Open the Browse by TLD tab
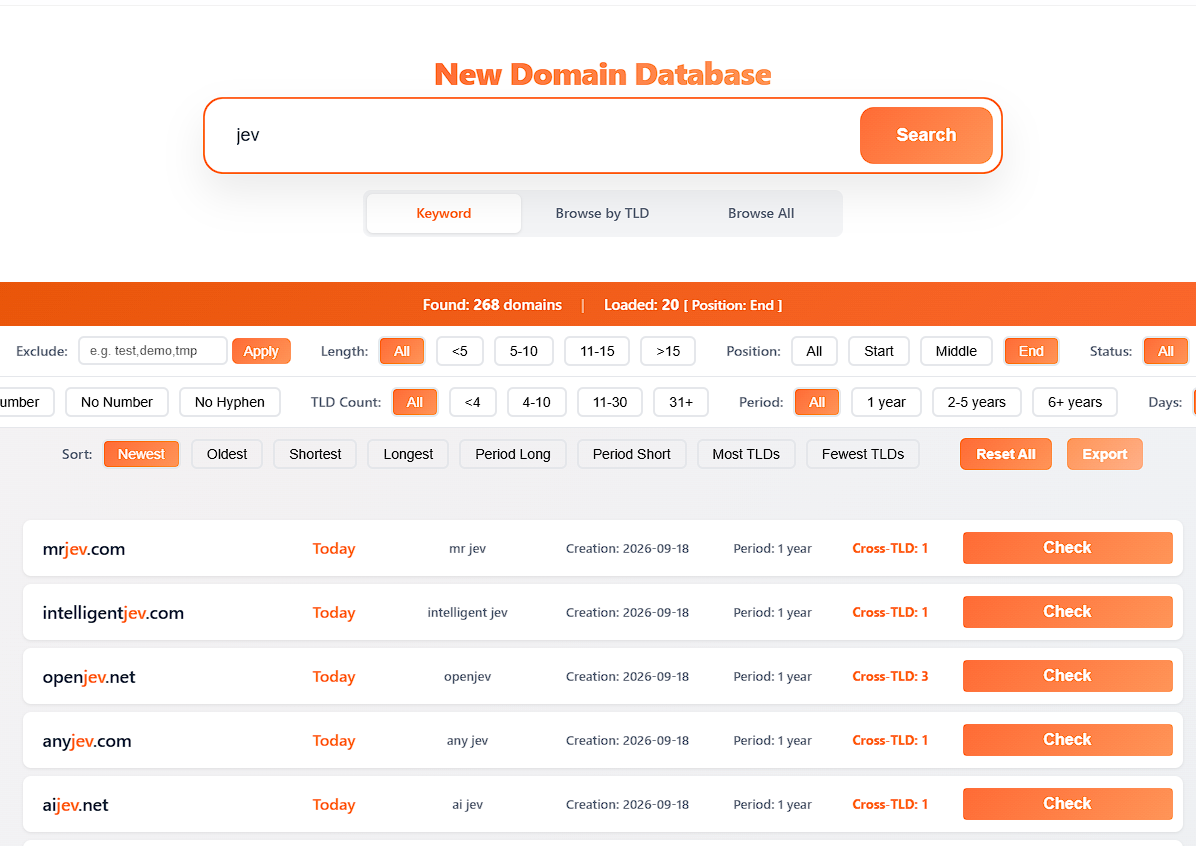 coord(602,214)
